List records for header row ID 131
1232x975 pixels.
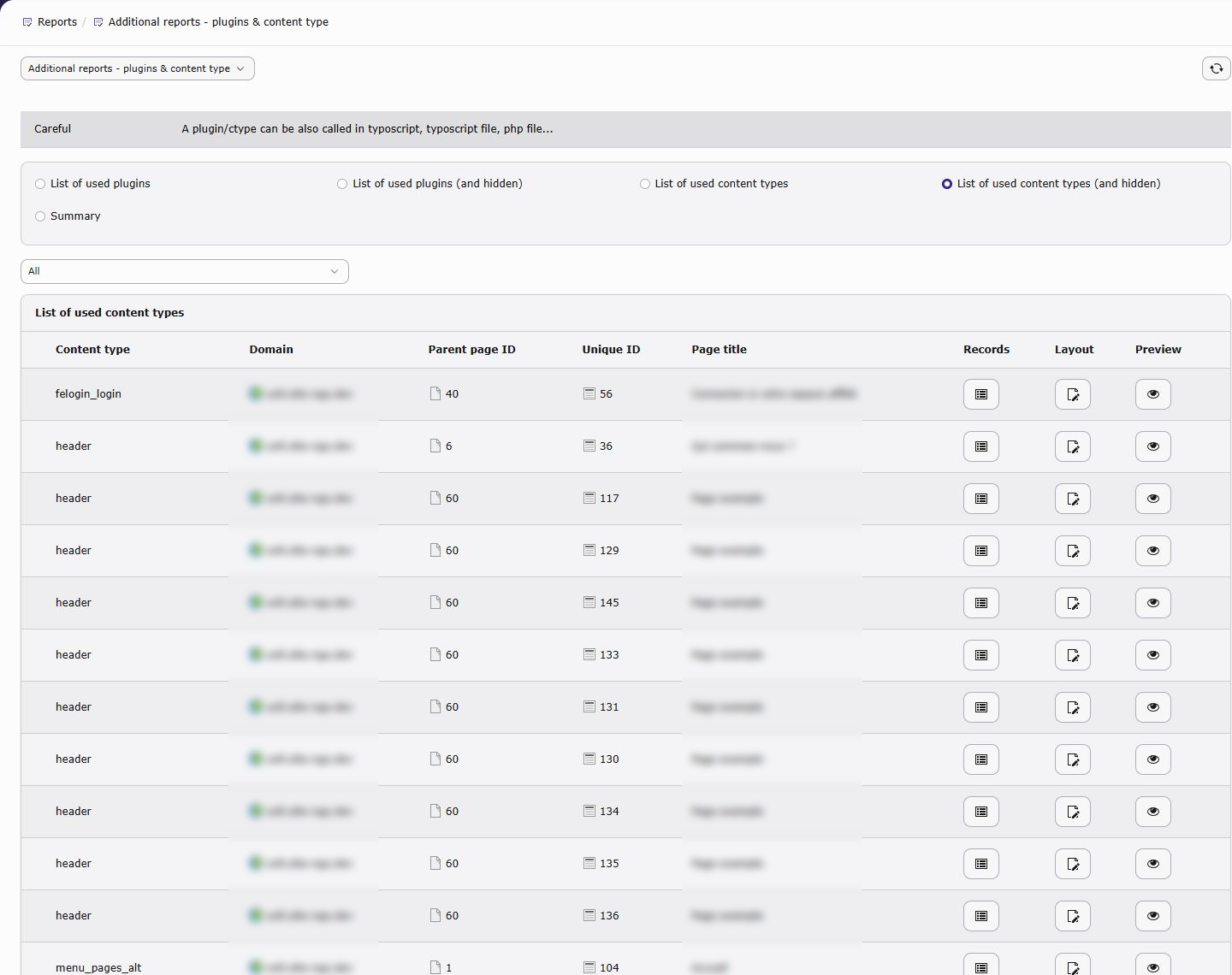pyautogui.click(x=981, y=707)
